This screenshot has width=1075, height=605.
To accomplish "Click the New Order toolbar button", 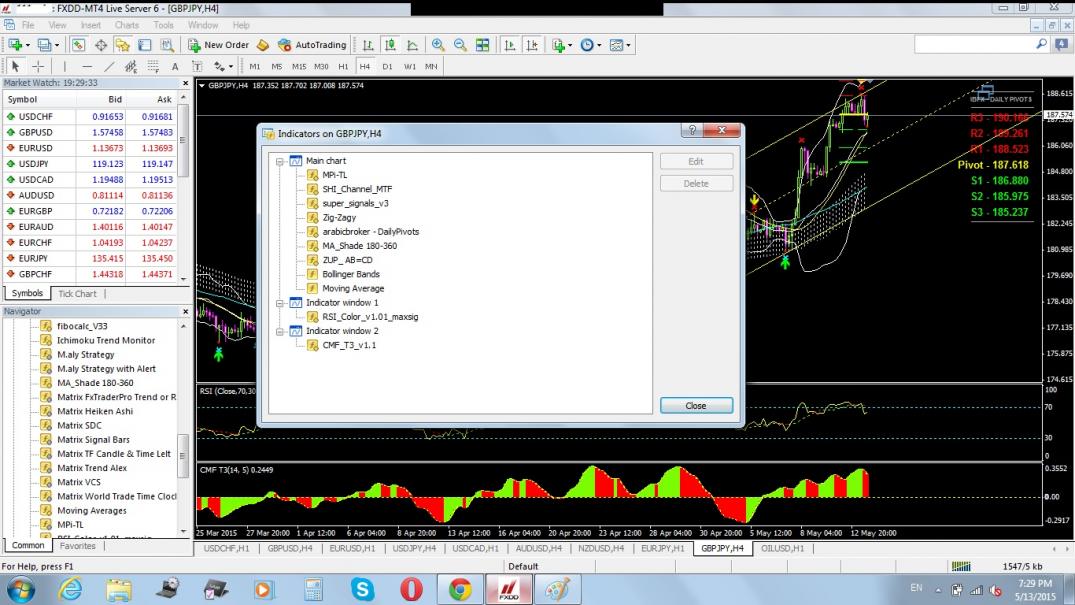I will [218, 45].
